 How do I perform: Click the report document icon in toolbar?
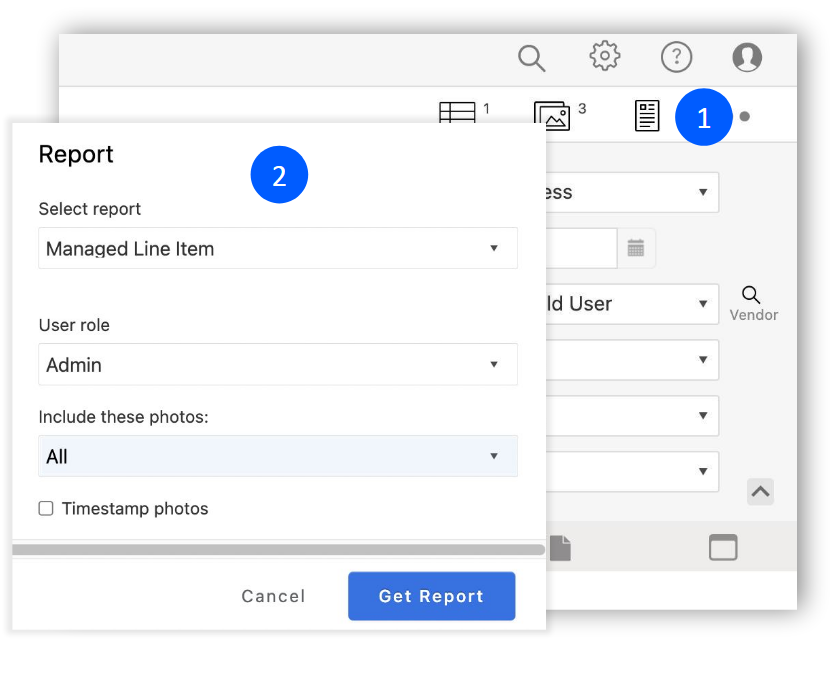click(647, 116)
